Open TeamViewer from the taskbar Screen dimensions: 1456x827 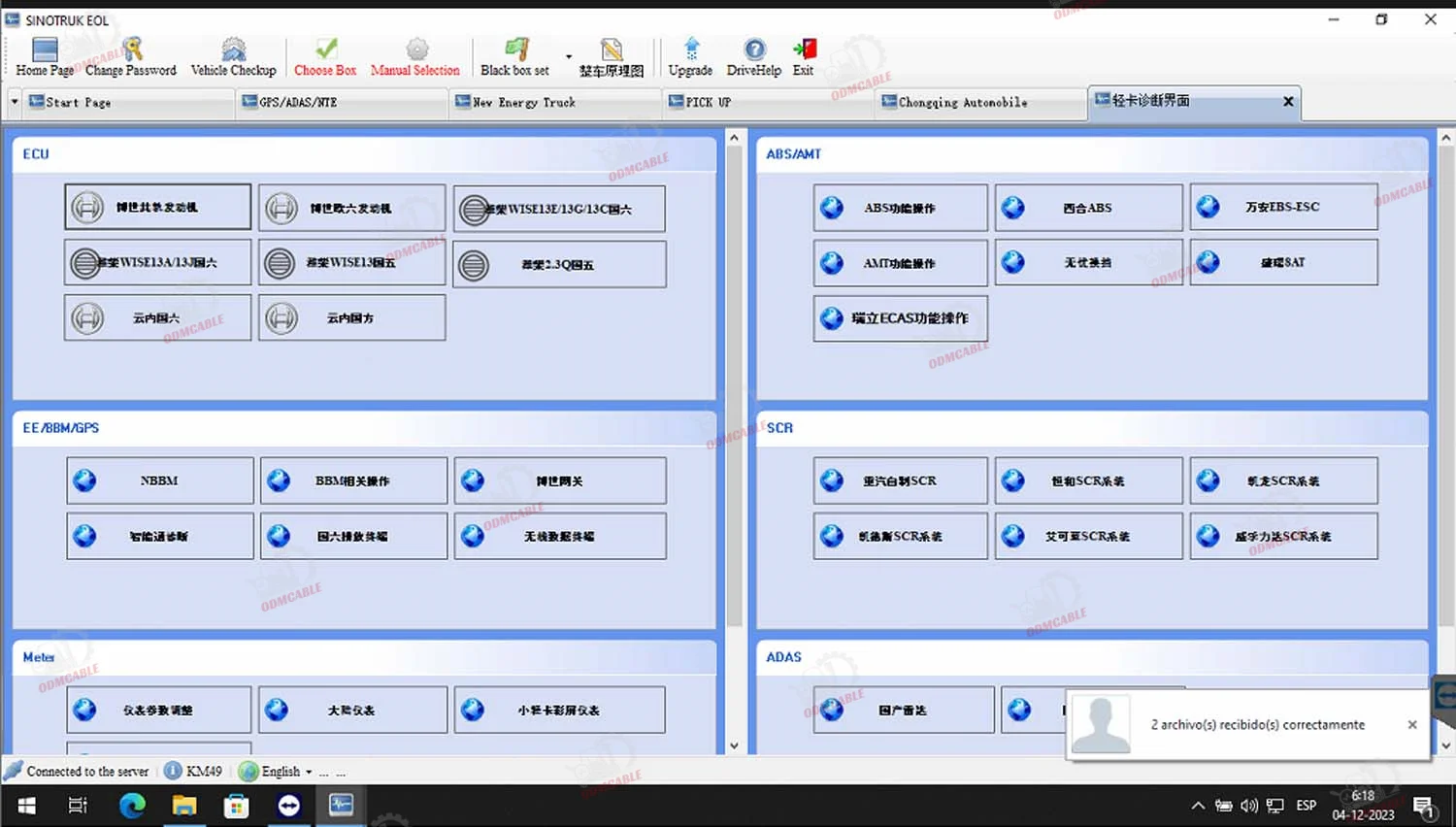tap(289, 805)
